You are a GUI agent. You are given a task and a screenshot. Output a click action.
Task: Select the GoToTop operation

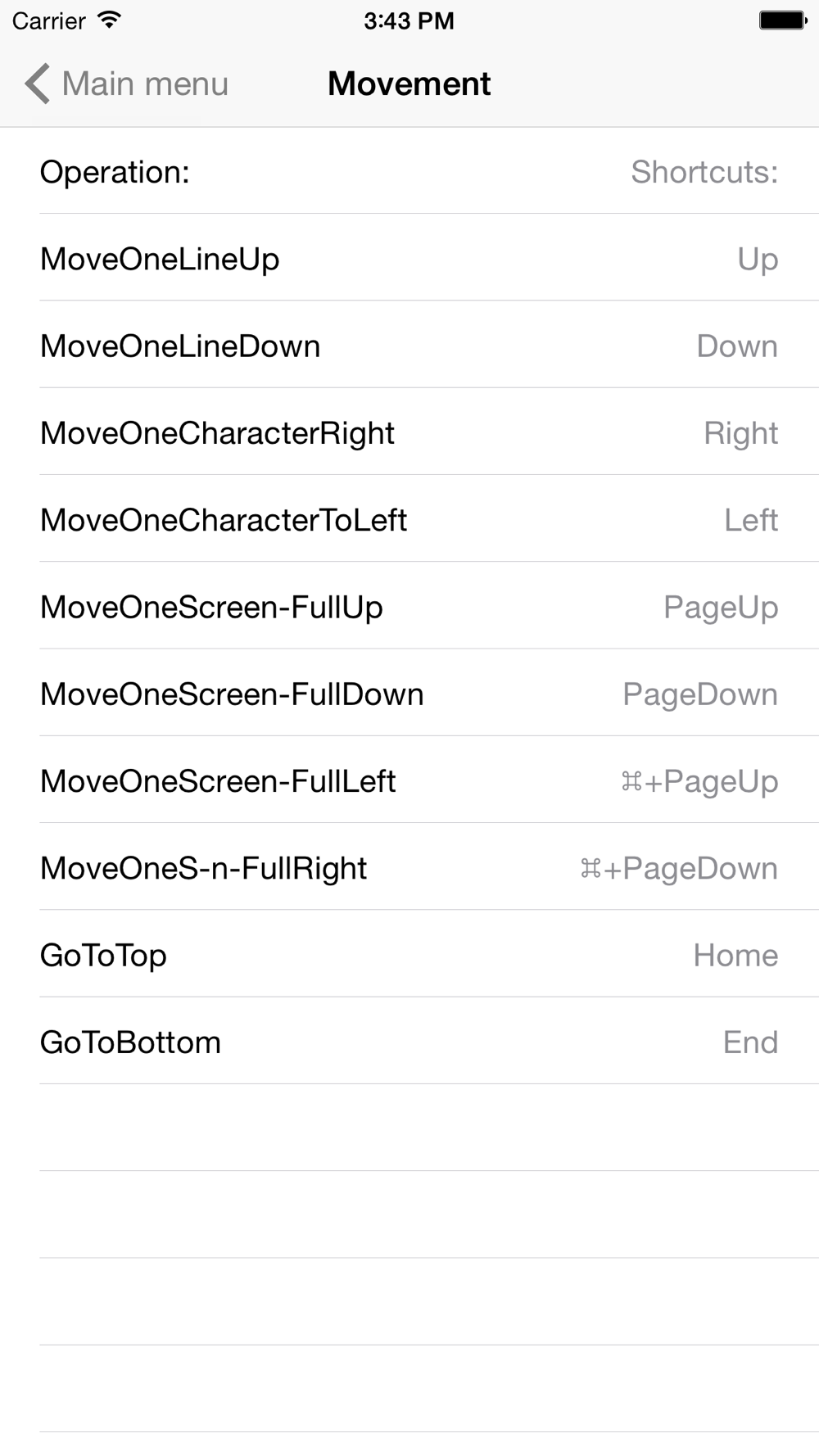tap(409, 954)
